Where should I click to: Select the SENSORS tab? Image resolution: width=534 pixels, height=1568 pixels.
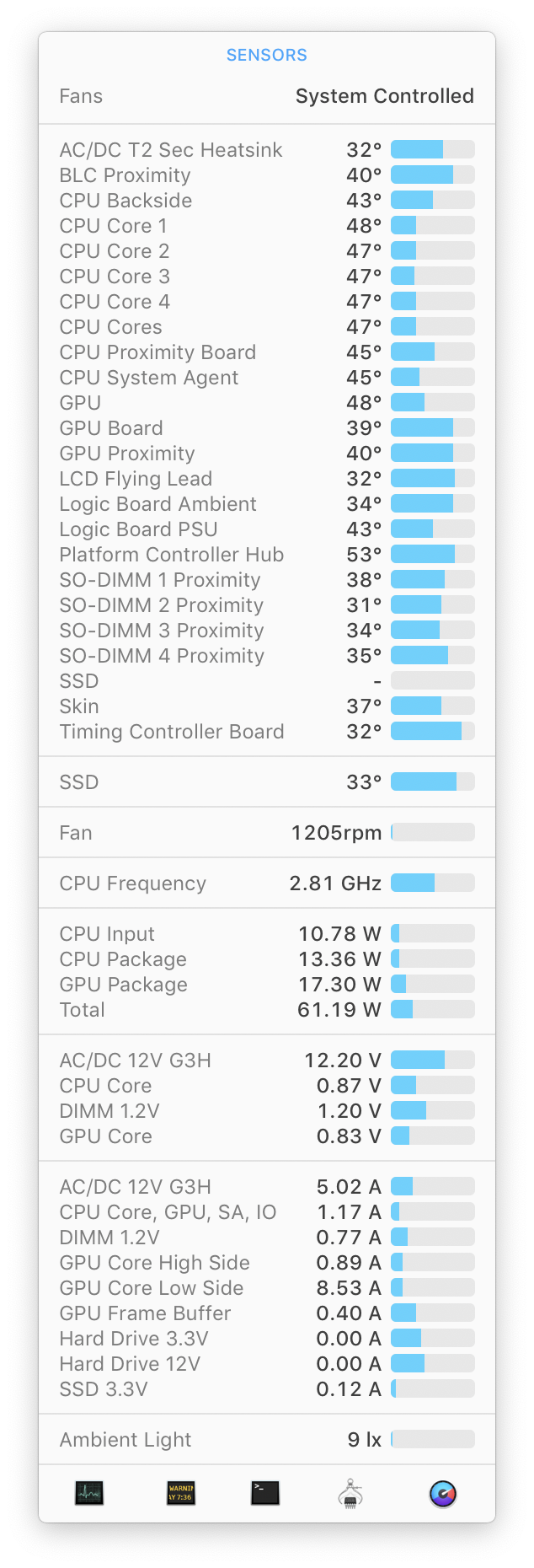pyautogui.click(x=266, y=55)
